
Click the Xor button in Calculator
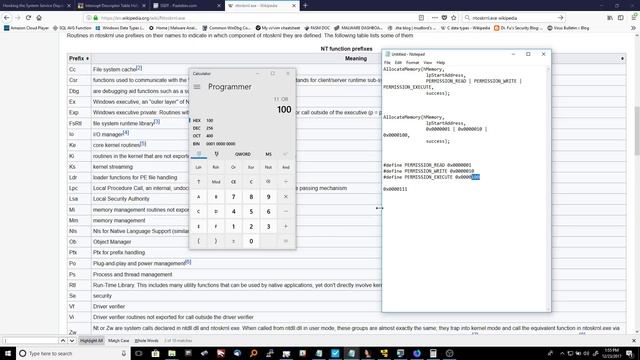tap(251, 167)
